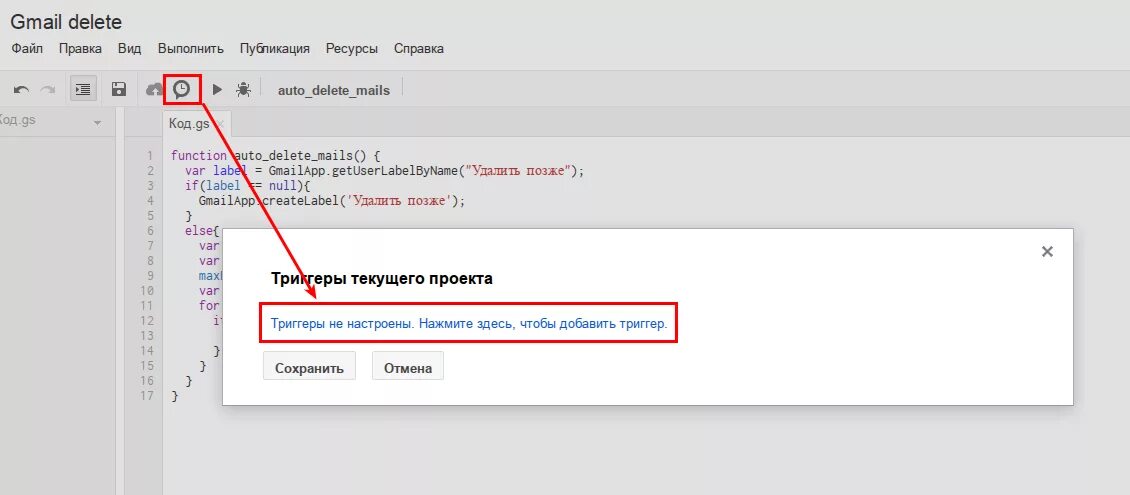This screenshot has height=495, width=1130.
Task: Click the link to add a trigger
Action: 469,323
